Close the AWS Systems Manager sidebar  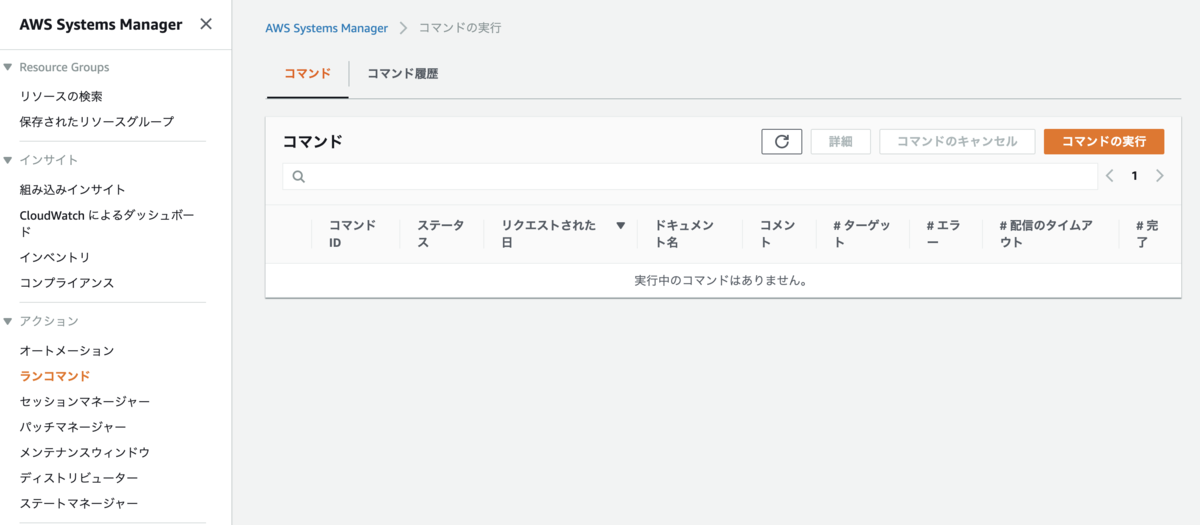(206, 24)
